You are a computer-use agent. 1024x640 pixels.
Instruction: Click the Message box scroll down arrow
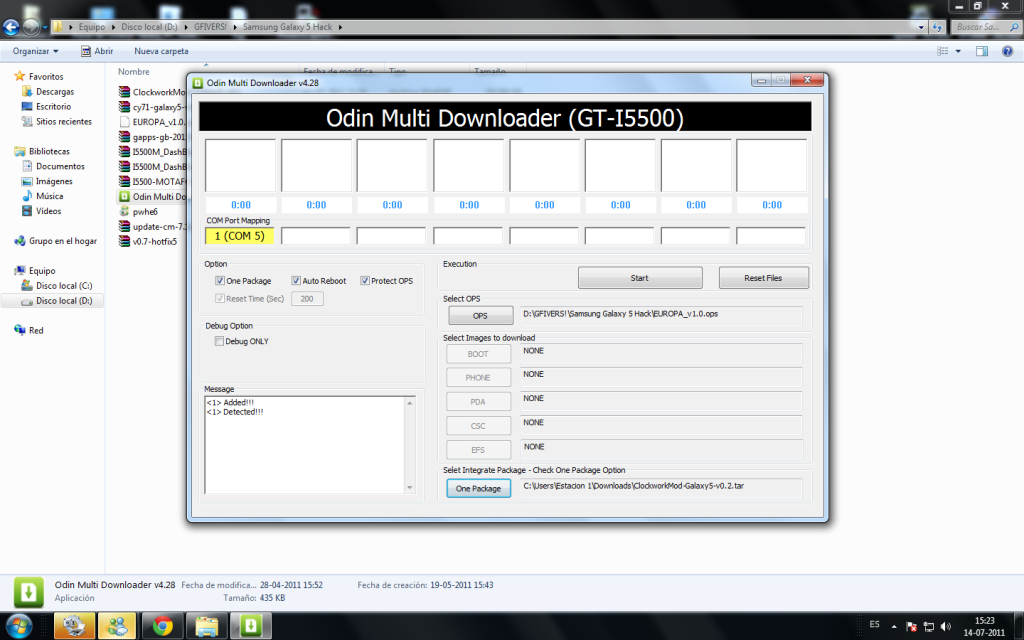tap(409, 488)
